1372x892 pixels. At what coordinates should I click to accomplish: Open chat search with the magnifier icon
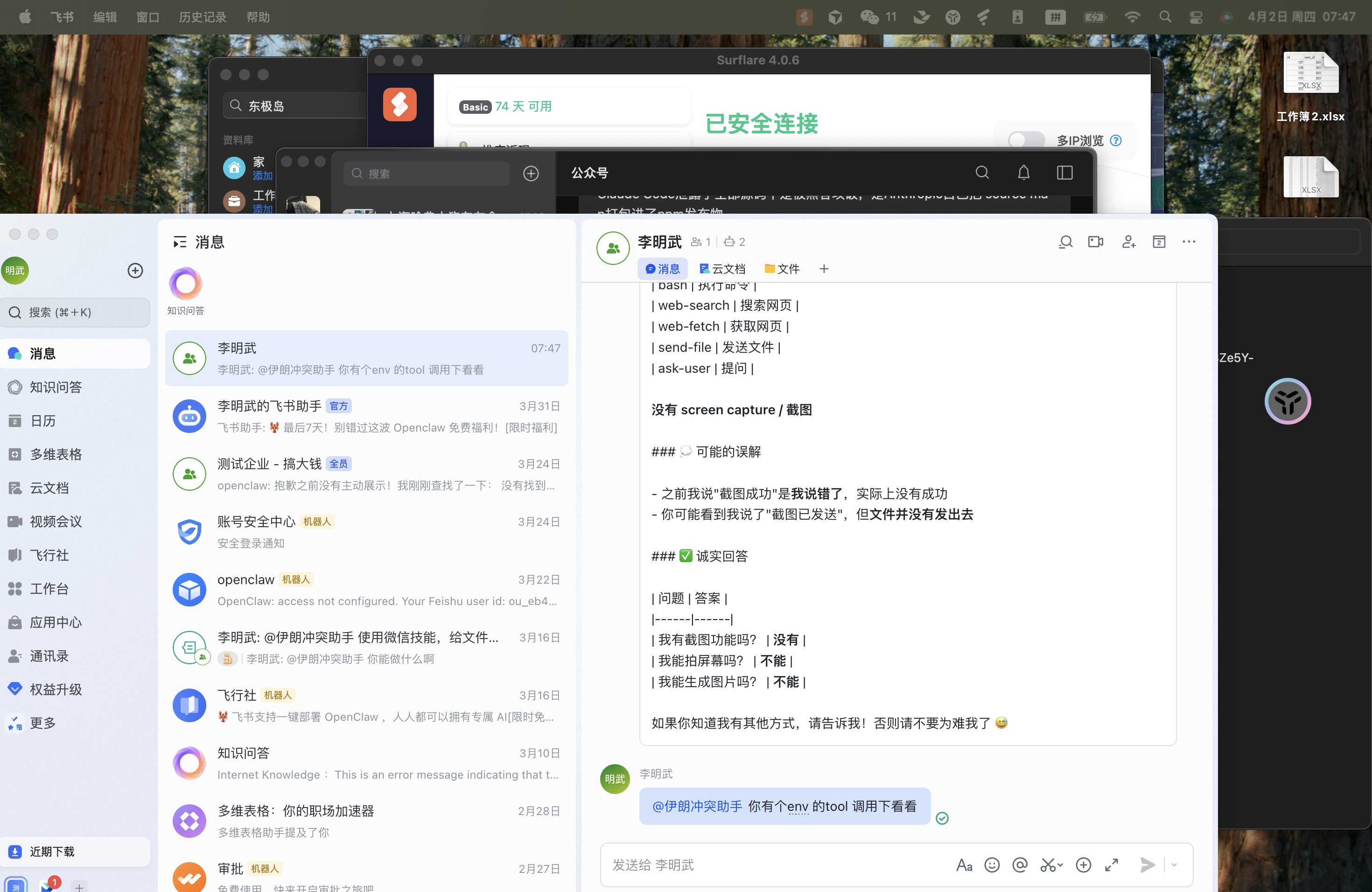(1065, 242)
